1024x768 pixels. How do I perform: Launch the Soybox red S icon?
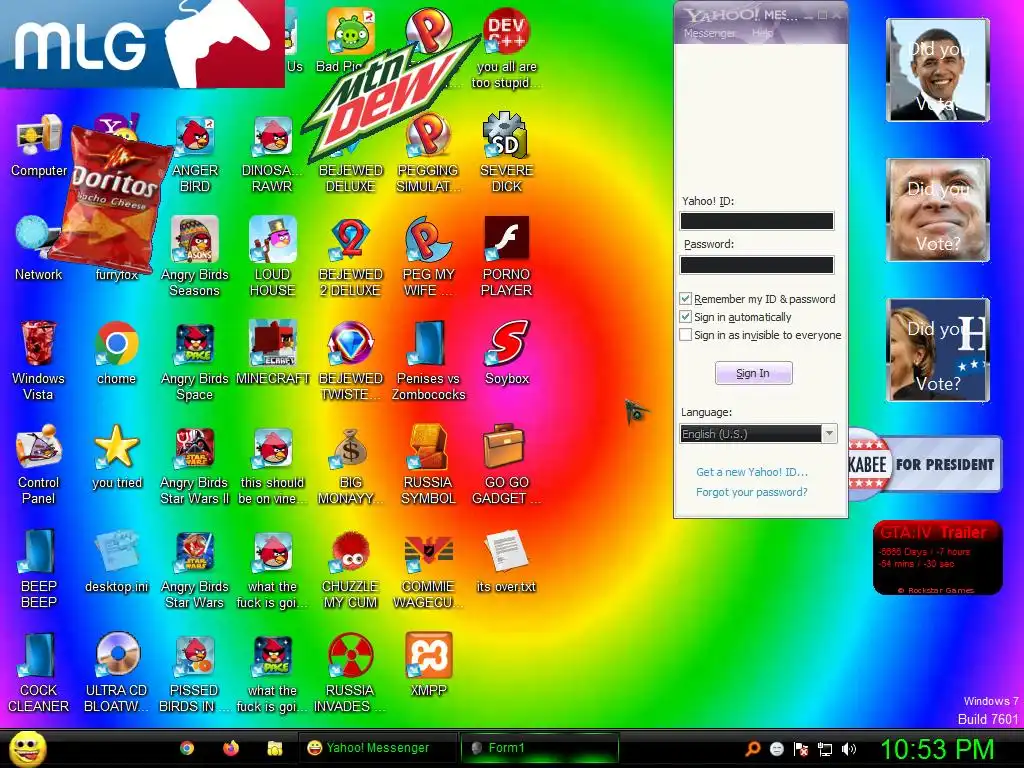(x=507, y=353)
